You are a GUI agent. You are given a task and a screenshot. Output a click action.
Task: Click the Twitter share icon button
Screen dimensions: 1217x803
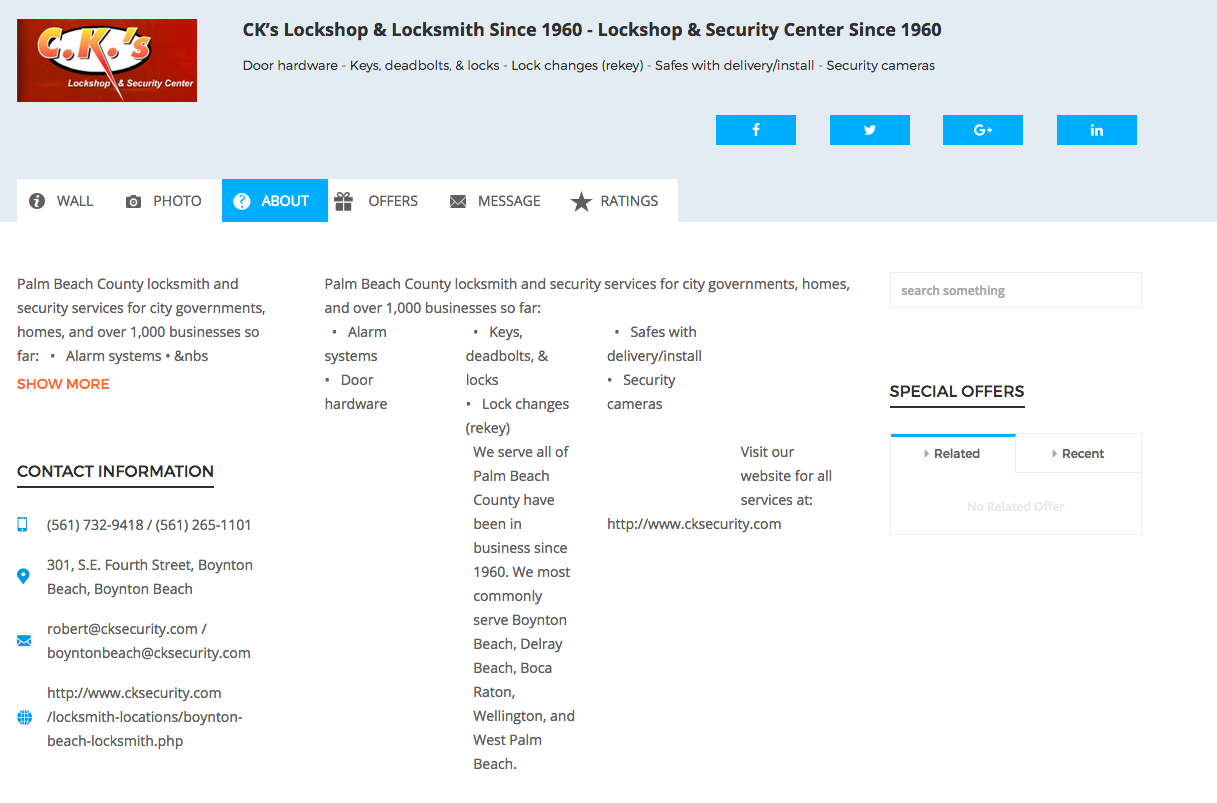(x=870, y=130)
